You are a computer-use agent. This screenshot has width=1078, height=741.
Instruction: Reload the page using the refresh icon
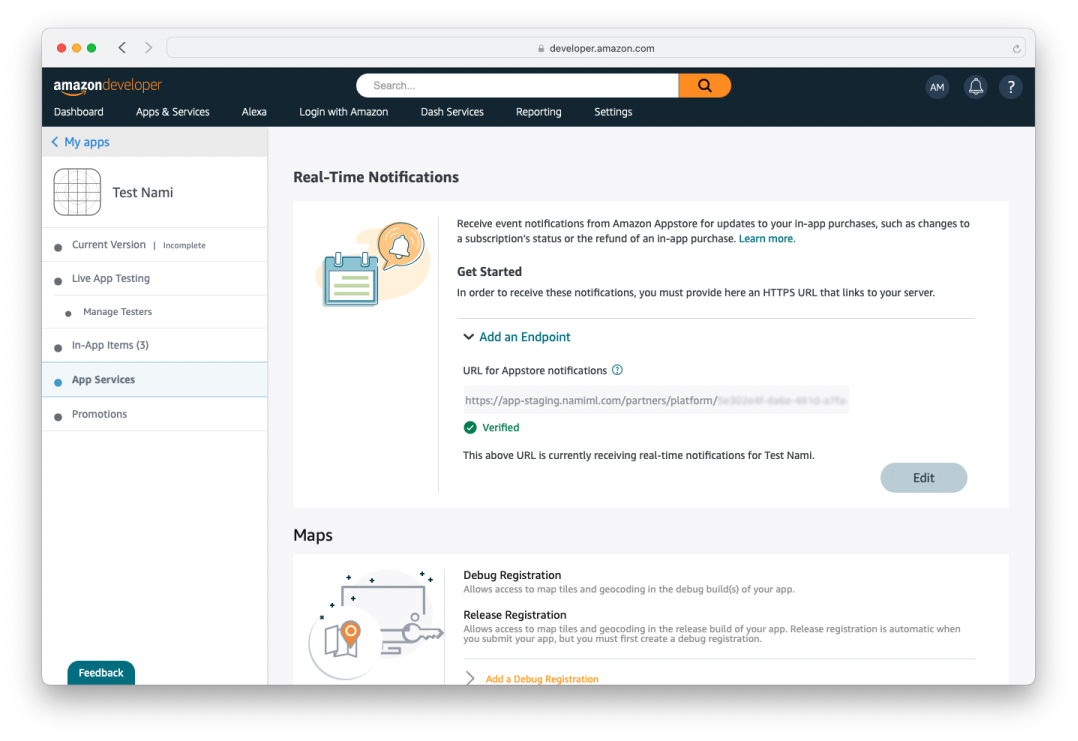(1016, 48)
